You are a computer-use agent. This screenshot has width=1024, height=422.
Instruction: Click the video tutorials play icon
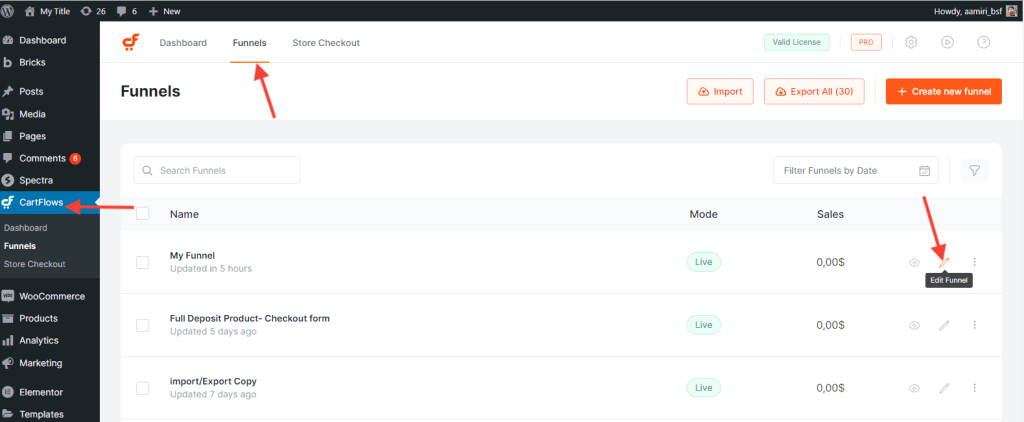pyautogui.click(x=947, y=43)
